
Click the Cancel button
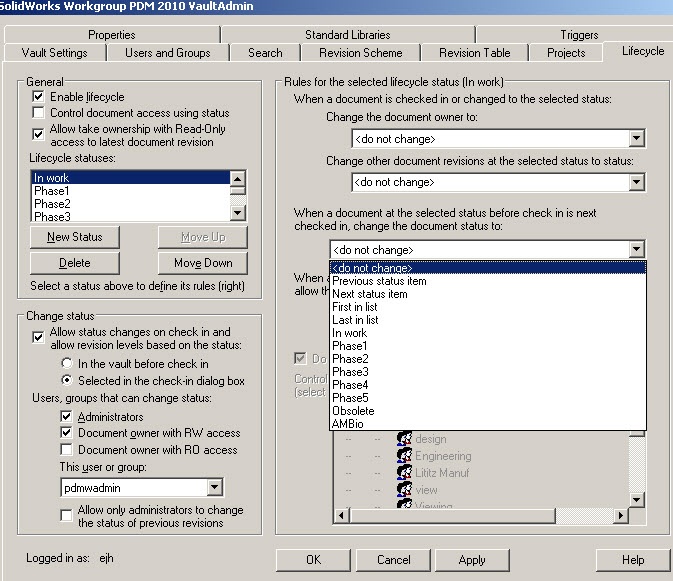[x=394, y=560]
